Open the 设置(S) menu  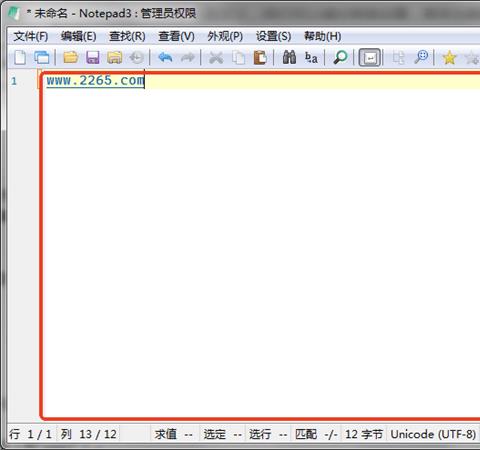point(273,36)
